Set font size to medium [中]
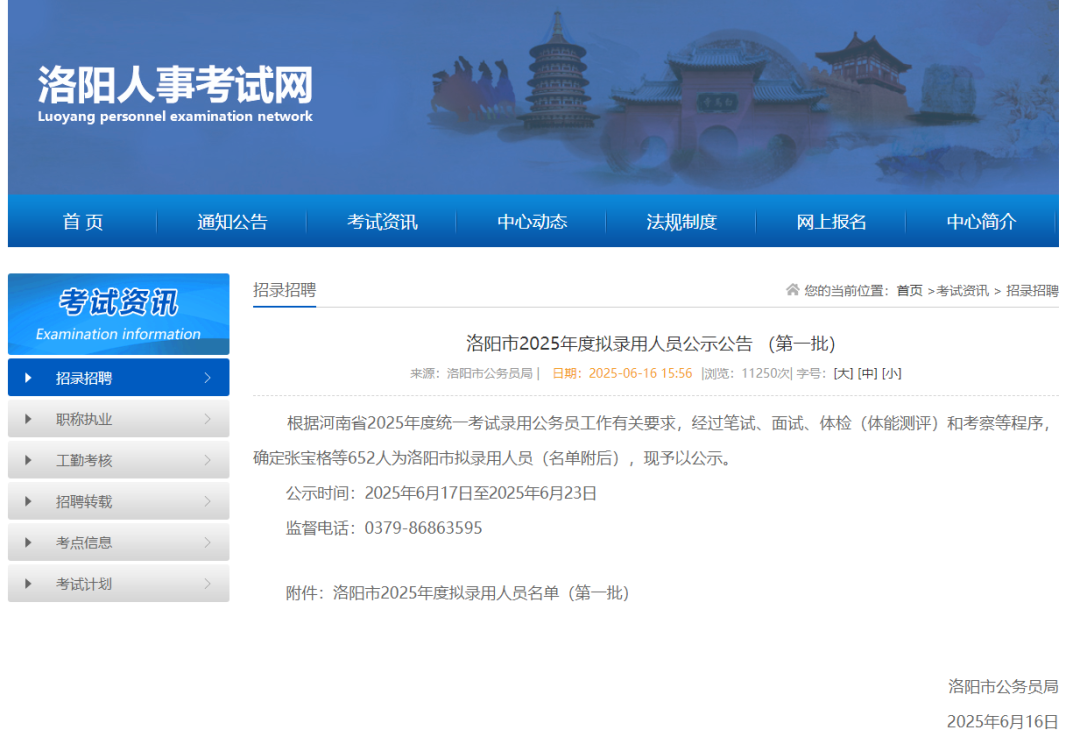Viewport: 1080px width, 737px height. click(867, 373)
